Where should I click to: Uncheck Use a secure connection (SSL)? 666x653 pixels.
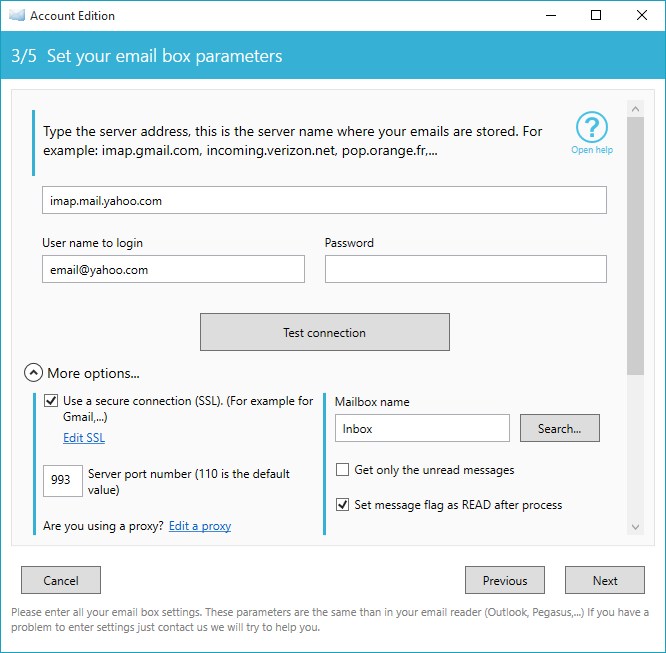(51, 401)
